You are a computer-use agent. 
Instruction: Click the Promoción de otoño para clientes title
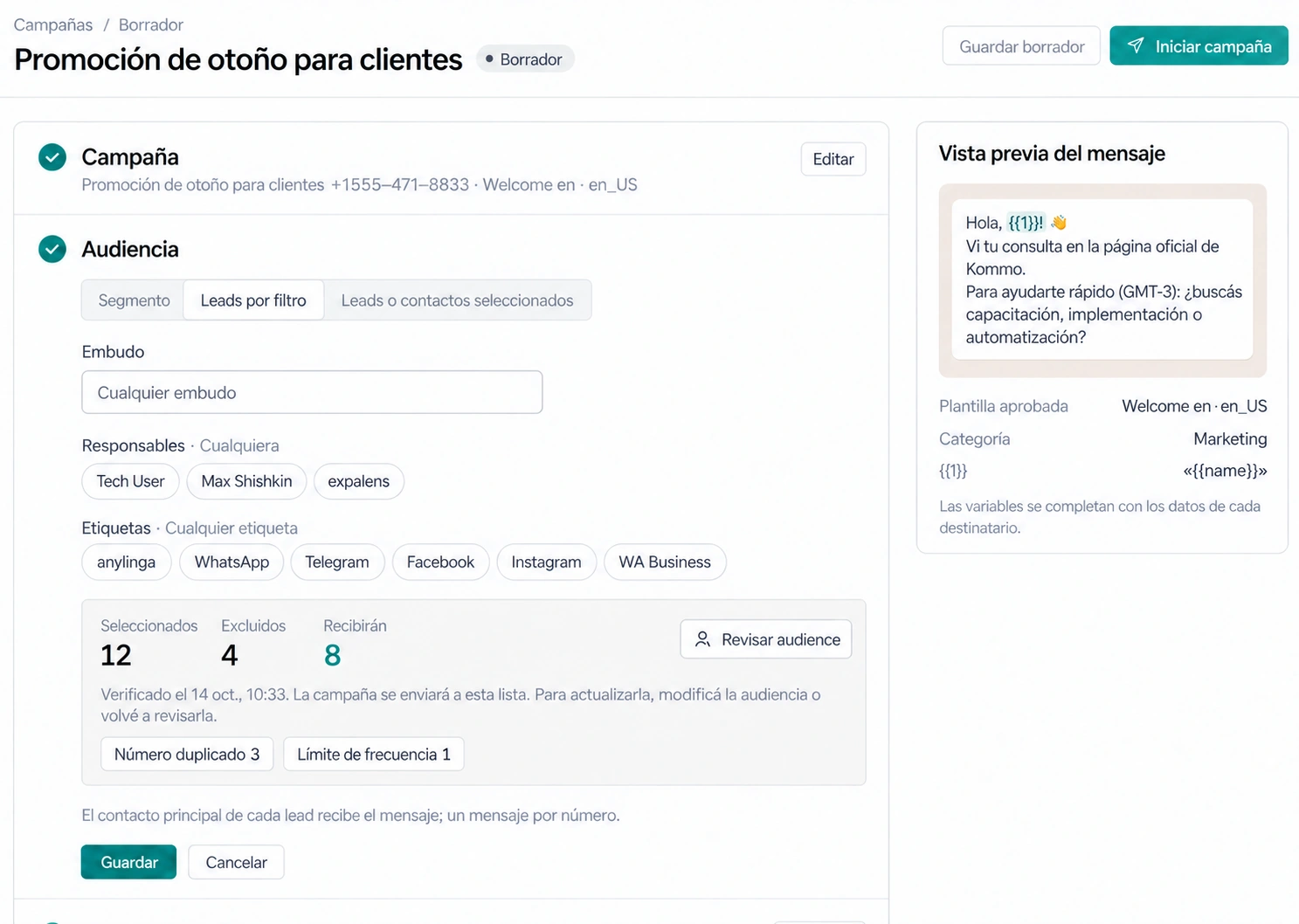click(238, 59)
